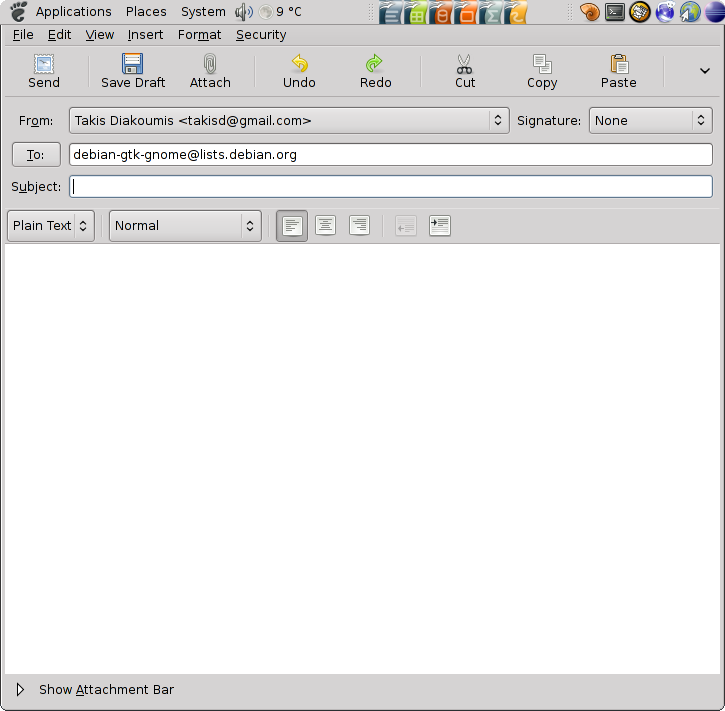Open the Applications panel menu
The image size is (725, 711).
click(x=74, y=12)
